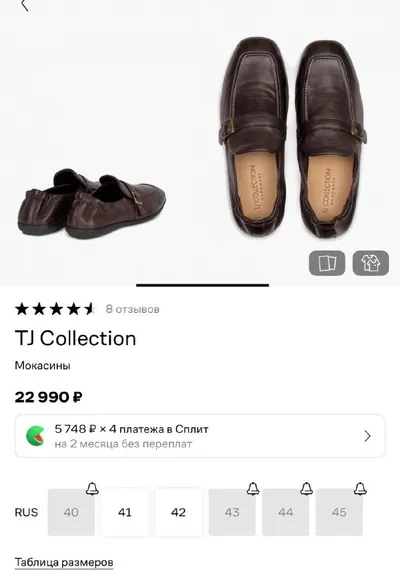400x586 pixels.
Task: Open the RUS size system selector
Action: pos(26,512)
